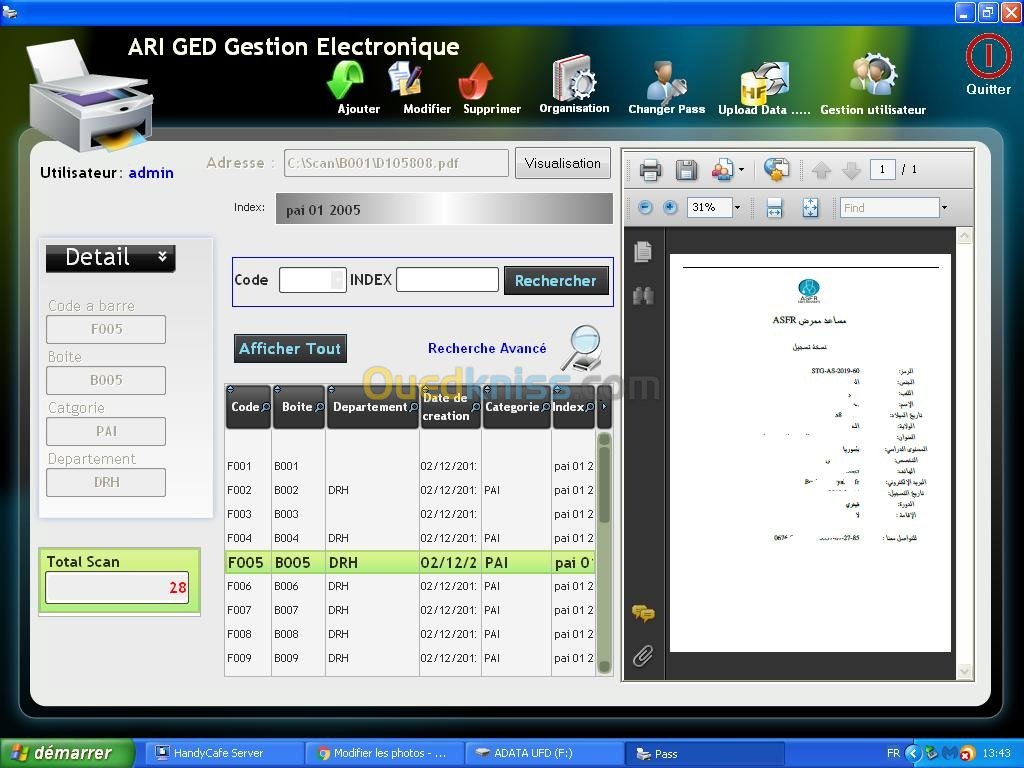Image resolution: width=1024 pixels, height=768 pixels.
Task: Open the Gestion utilisateur icon
Action: (873, 77)
